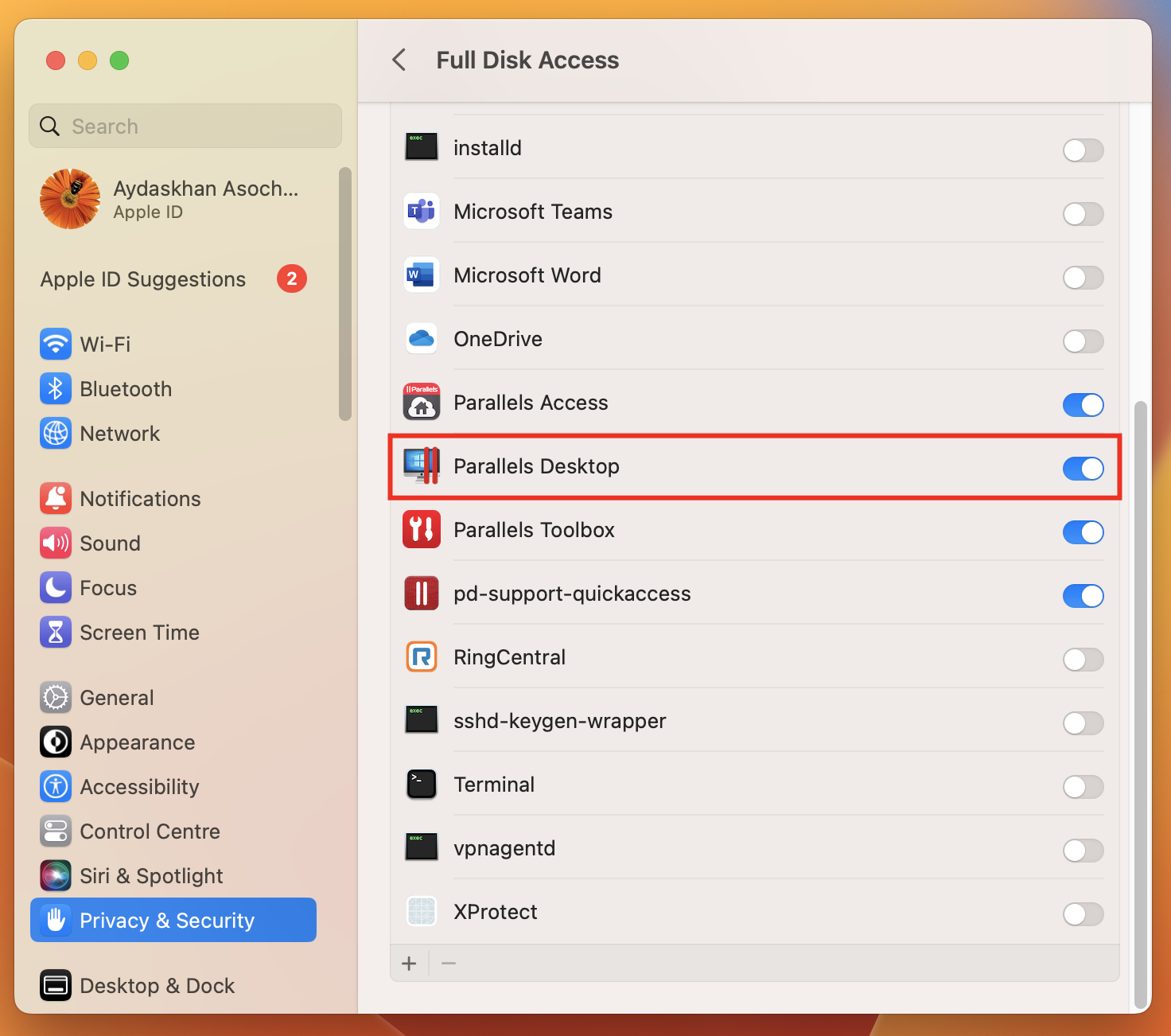Turn on the Microsoft Word toggle
The width and height of the screenshot is (1171, 1036).
1083,277
